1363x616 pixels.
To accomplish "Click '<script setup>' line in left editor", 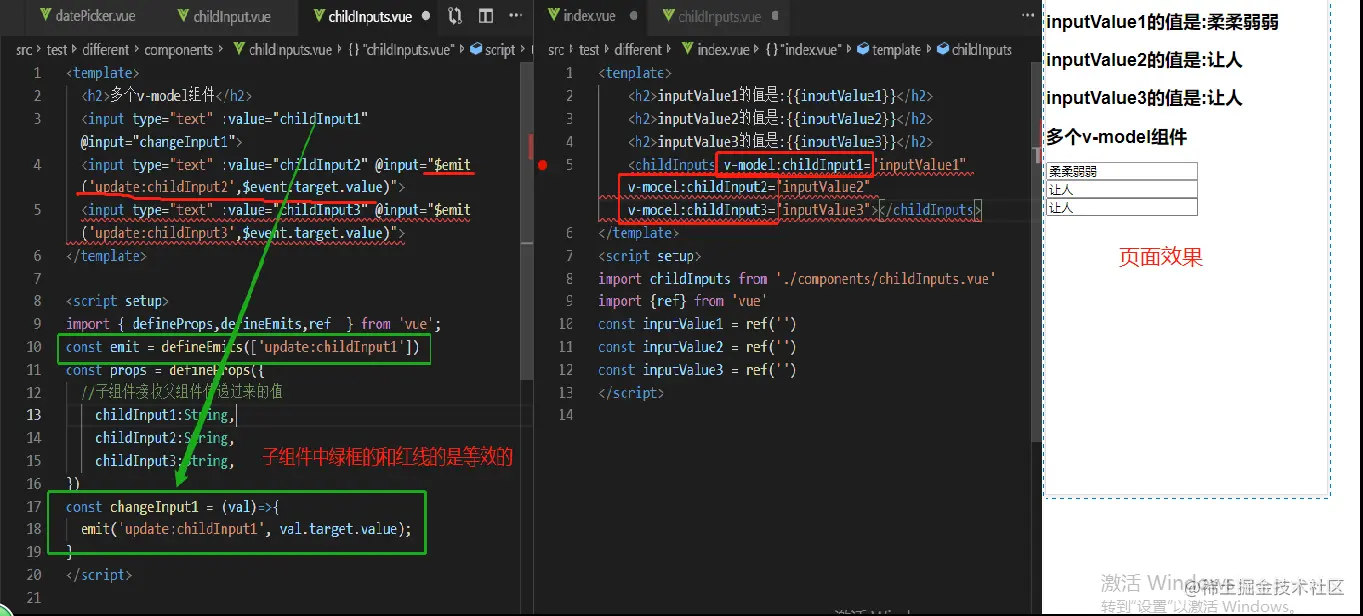I will click(117, 301).
